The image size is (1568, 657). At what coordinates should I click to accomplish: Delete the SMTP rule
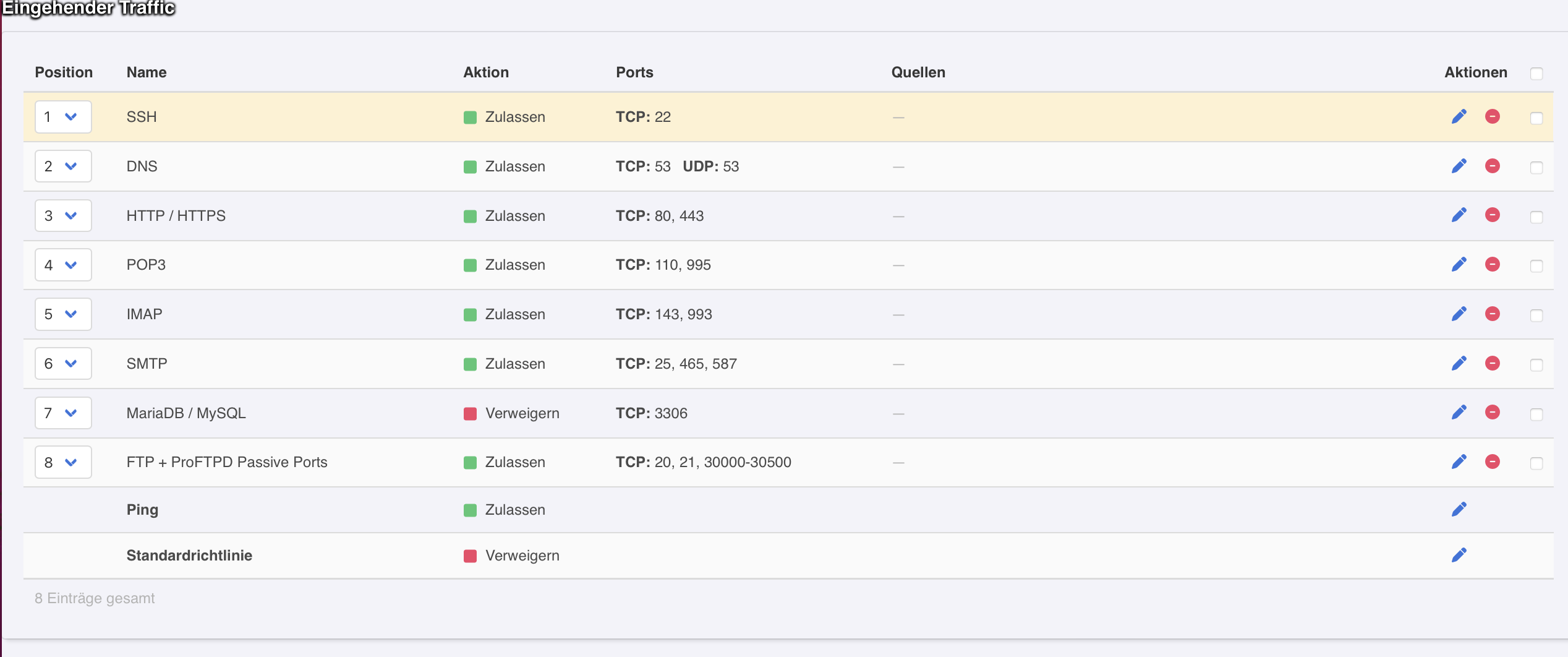pos(1492,363)
